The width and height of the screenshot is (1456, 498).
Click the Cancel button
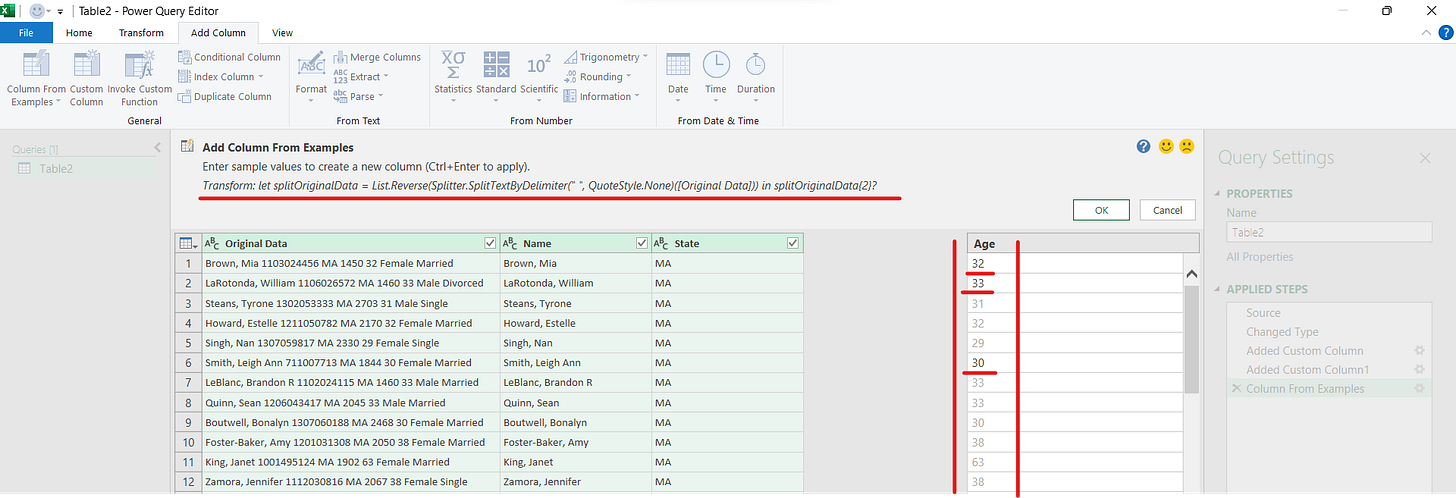pyautogui.click(x=1168, y=210)
